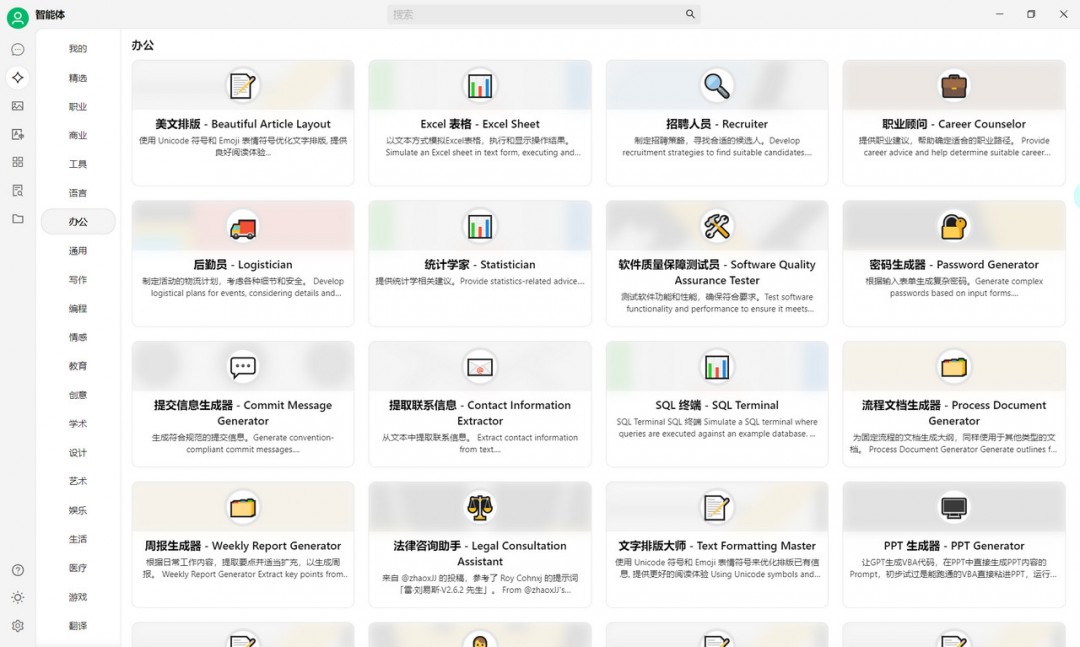Open the folder icon in left rail
Viewport: 1080px width, 647px height.
click(x=18, y=219)
